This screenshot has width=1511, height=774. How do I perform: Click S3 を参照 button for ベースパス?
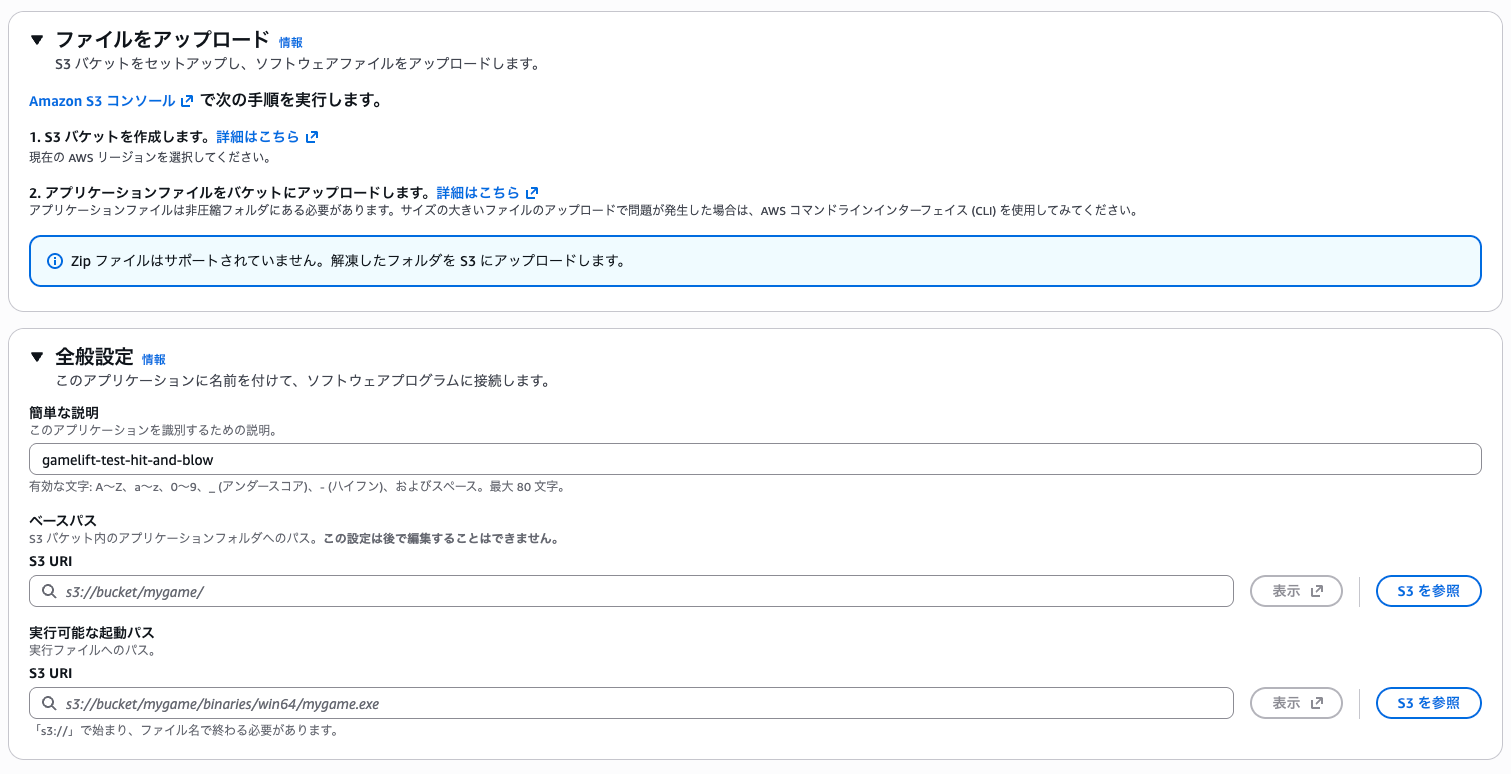point(1428,591)
